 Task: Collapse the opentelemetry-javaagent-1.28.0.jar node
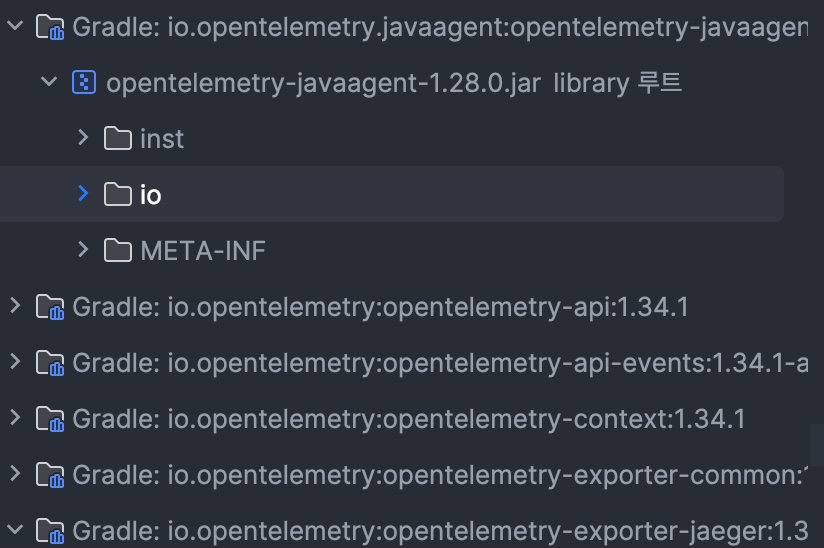click(49, 82)
